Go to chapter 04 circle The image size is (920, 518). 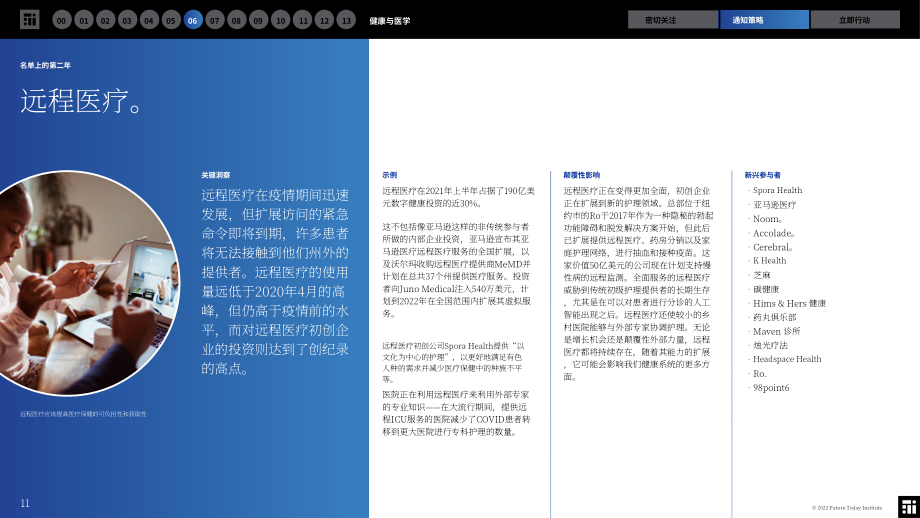point(149,20)
